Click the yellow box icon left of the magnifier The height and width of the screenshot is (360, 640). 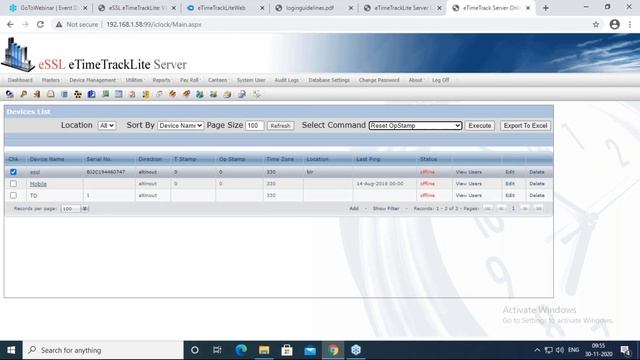[x=227, y=94]
